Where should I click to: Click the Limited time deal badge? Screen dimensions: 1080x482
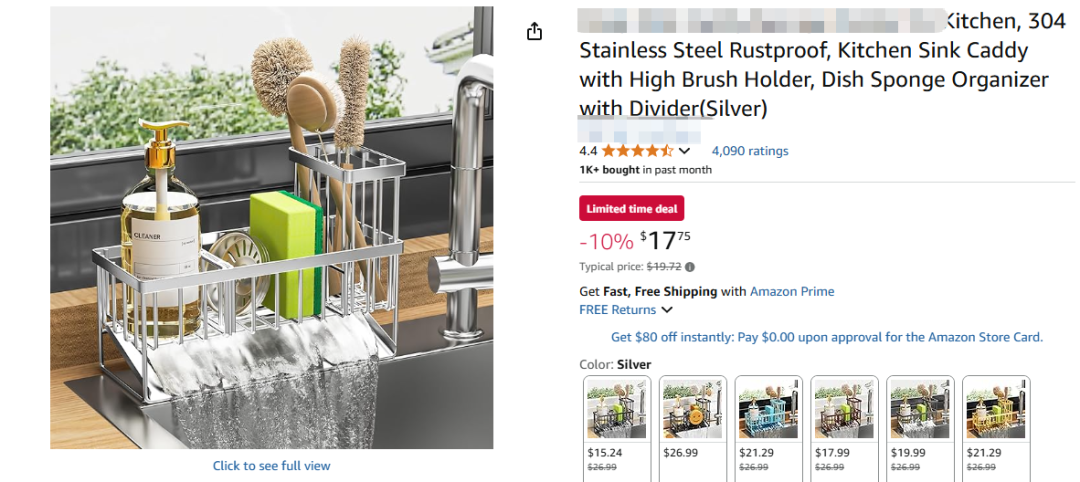631,209
